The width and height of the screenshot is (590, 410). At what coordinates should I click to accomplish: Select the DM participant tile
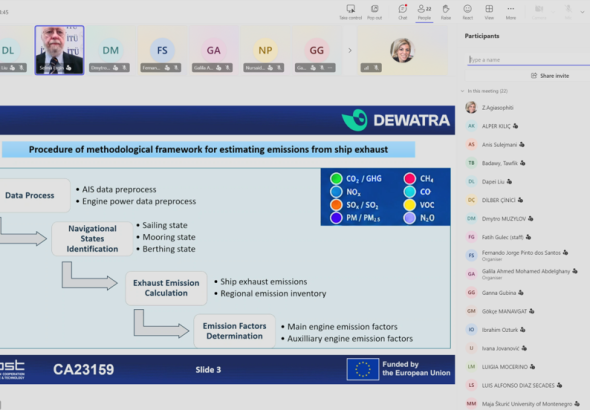(x=110, y=50)
